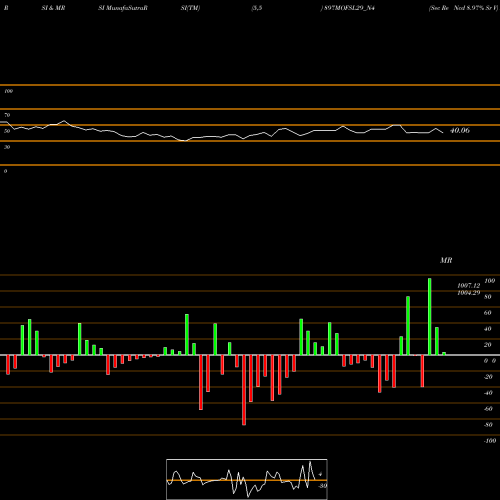Click the MR panel title label

click(x=446, y=260)
